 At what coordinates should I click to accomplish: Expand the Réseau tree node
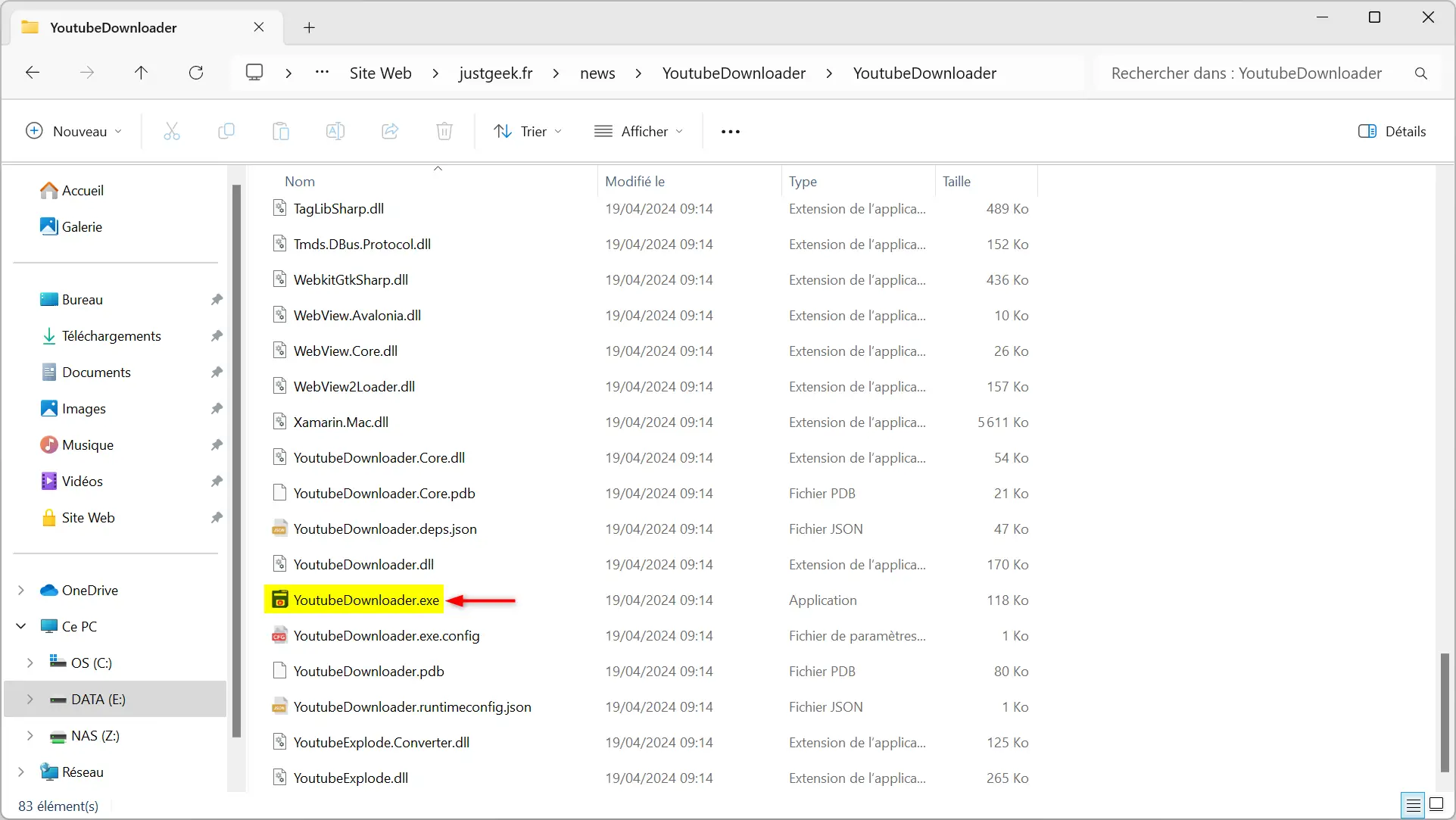click(x=21, y=772)
